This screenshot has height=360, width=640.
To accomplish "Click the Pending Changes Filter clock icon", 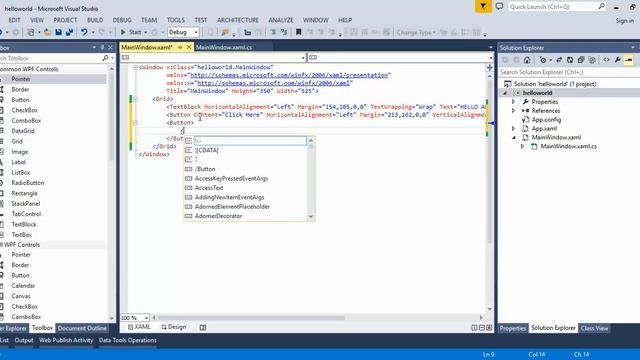I will [543, 60].
